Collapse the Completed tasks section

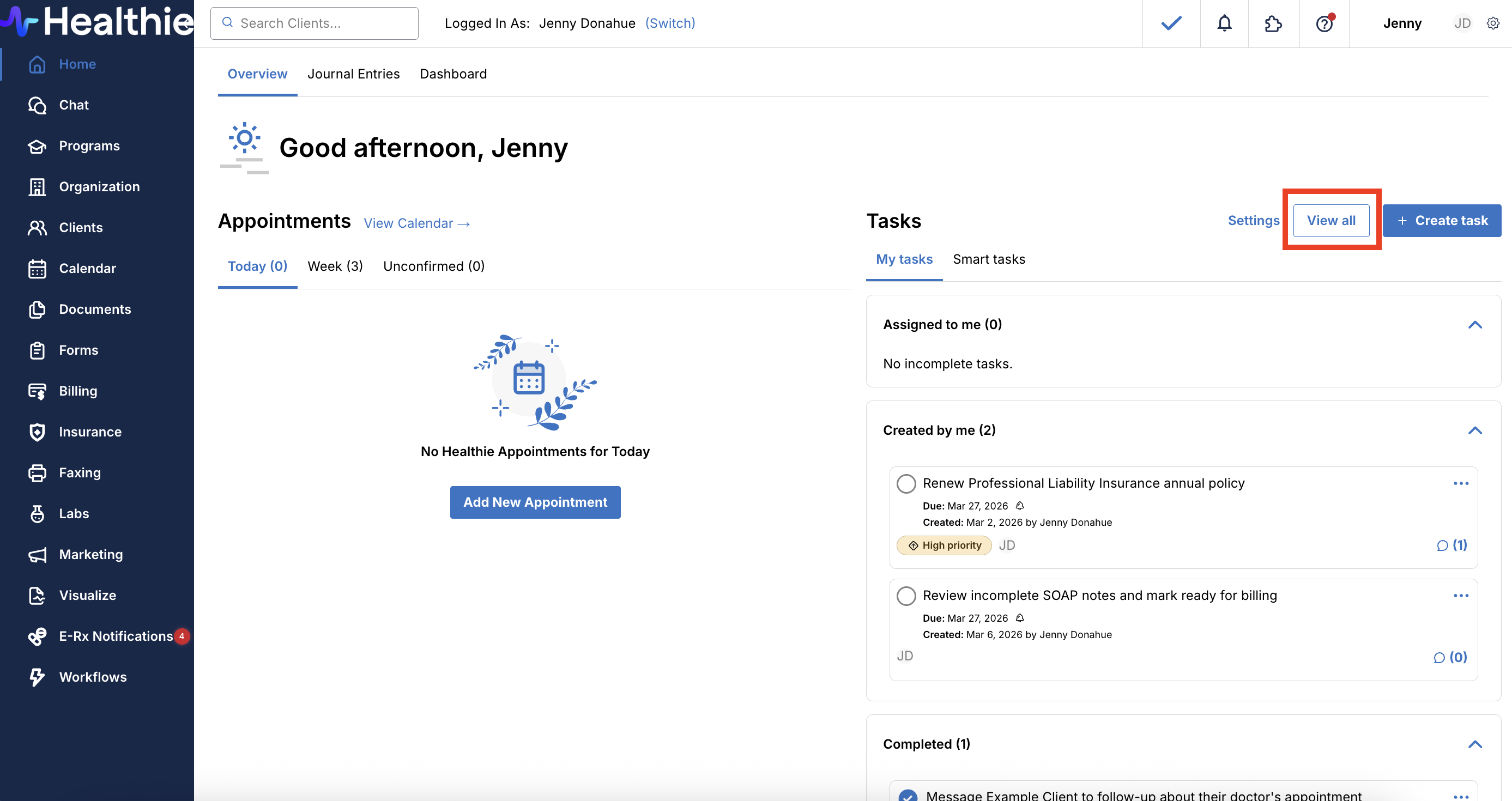point(1474,744)
